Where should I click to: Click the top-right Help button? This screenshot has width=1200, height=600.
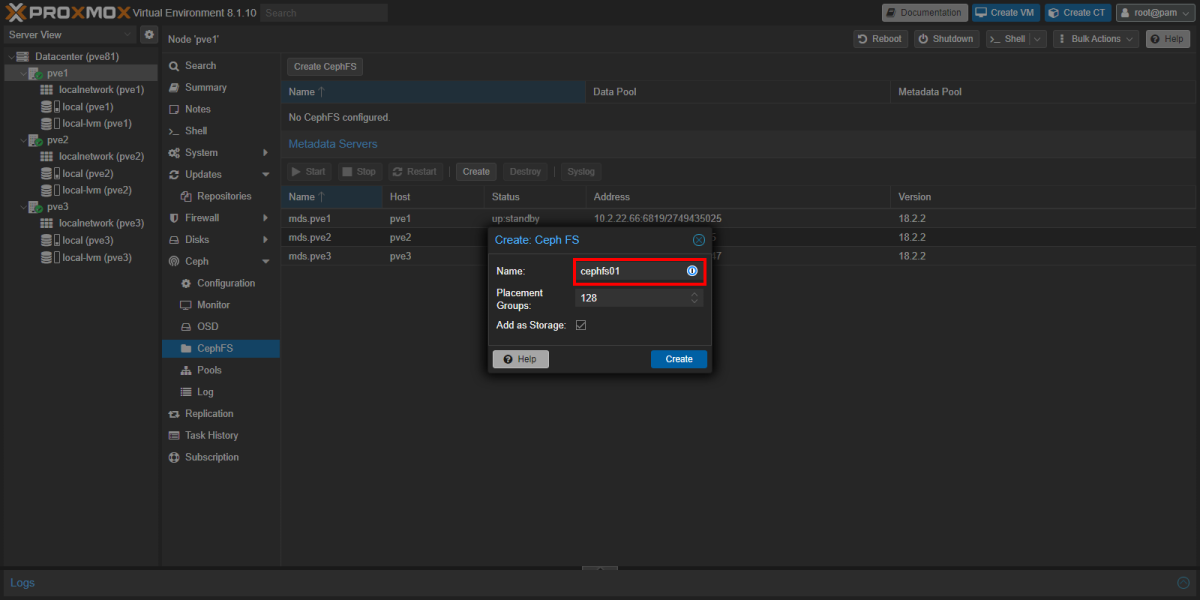click(x=1168, y=39)
